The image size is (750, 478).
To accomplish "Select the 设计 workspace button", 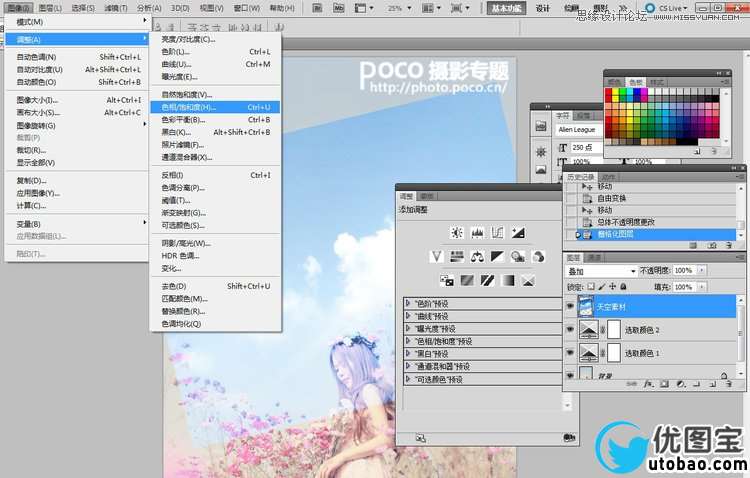I will coord(542,8).
